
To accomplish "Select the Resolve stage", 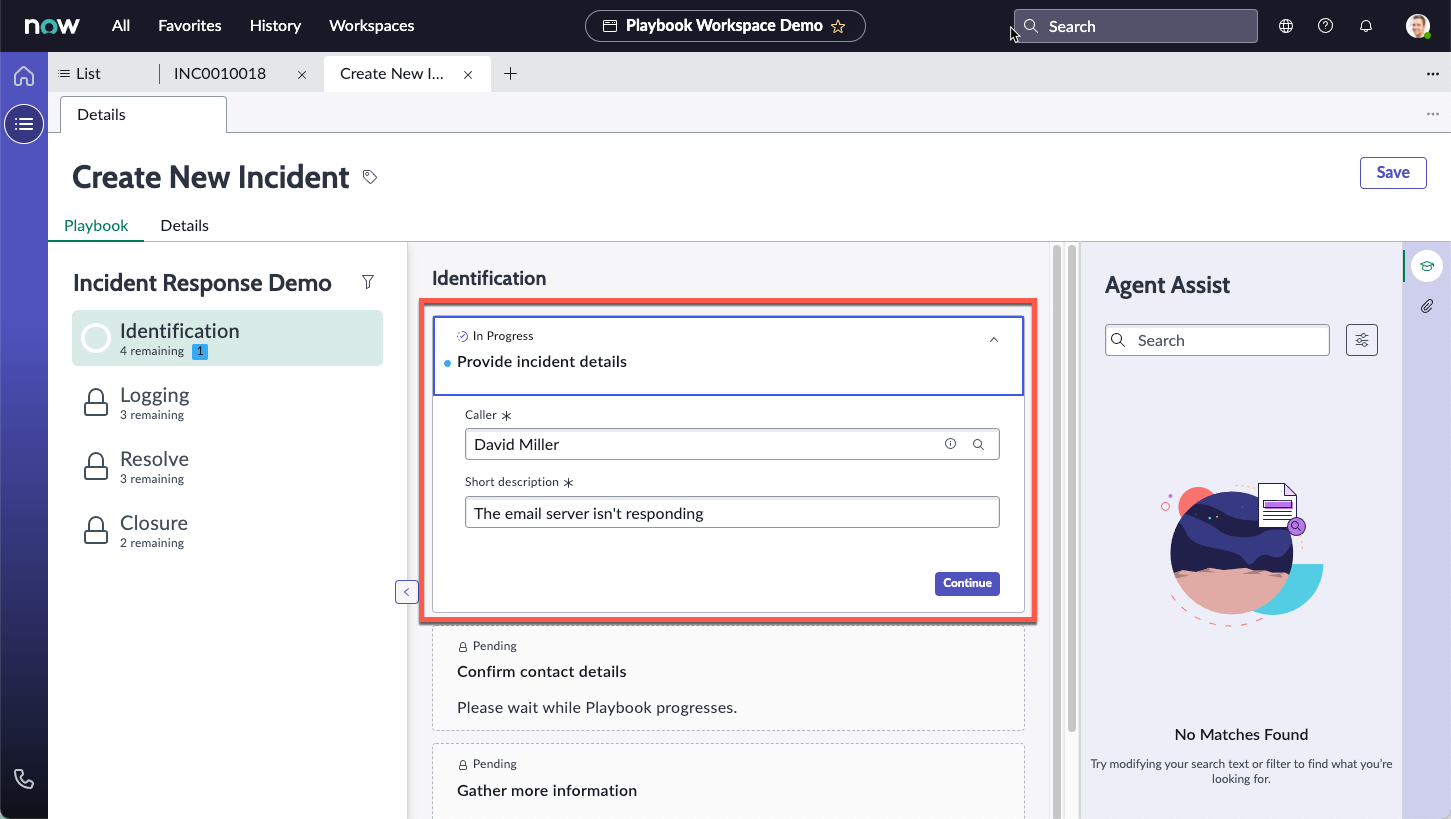I will pos(227,466).
